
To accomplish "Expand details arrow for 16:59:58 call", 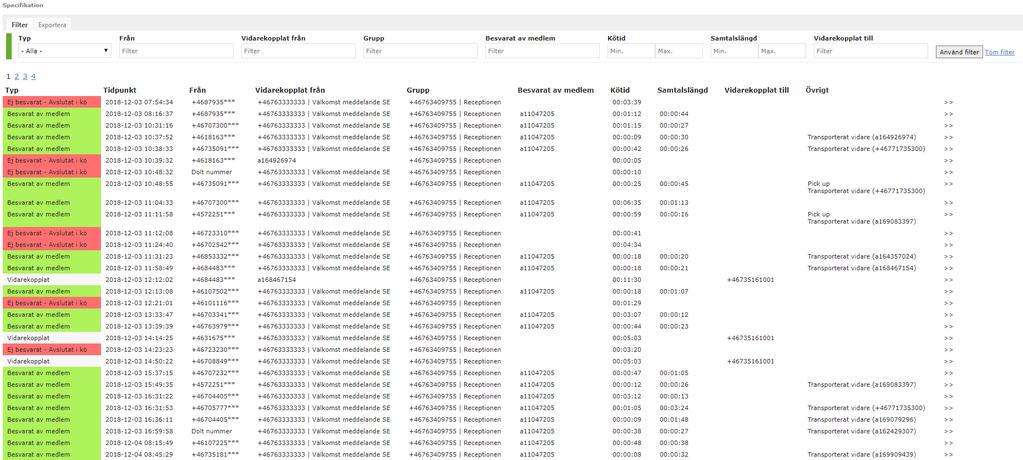I will [x=948, y=431].
